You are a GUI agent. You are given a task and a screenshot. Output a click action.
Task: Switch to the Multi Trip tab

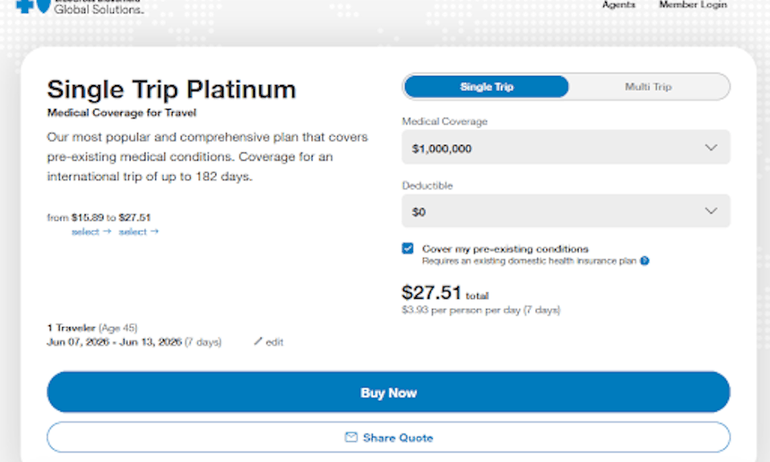(648, 87)
